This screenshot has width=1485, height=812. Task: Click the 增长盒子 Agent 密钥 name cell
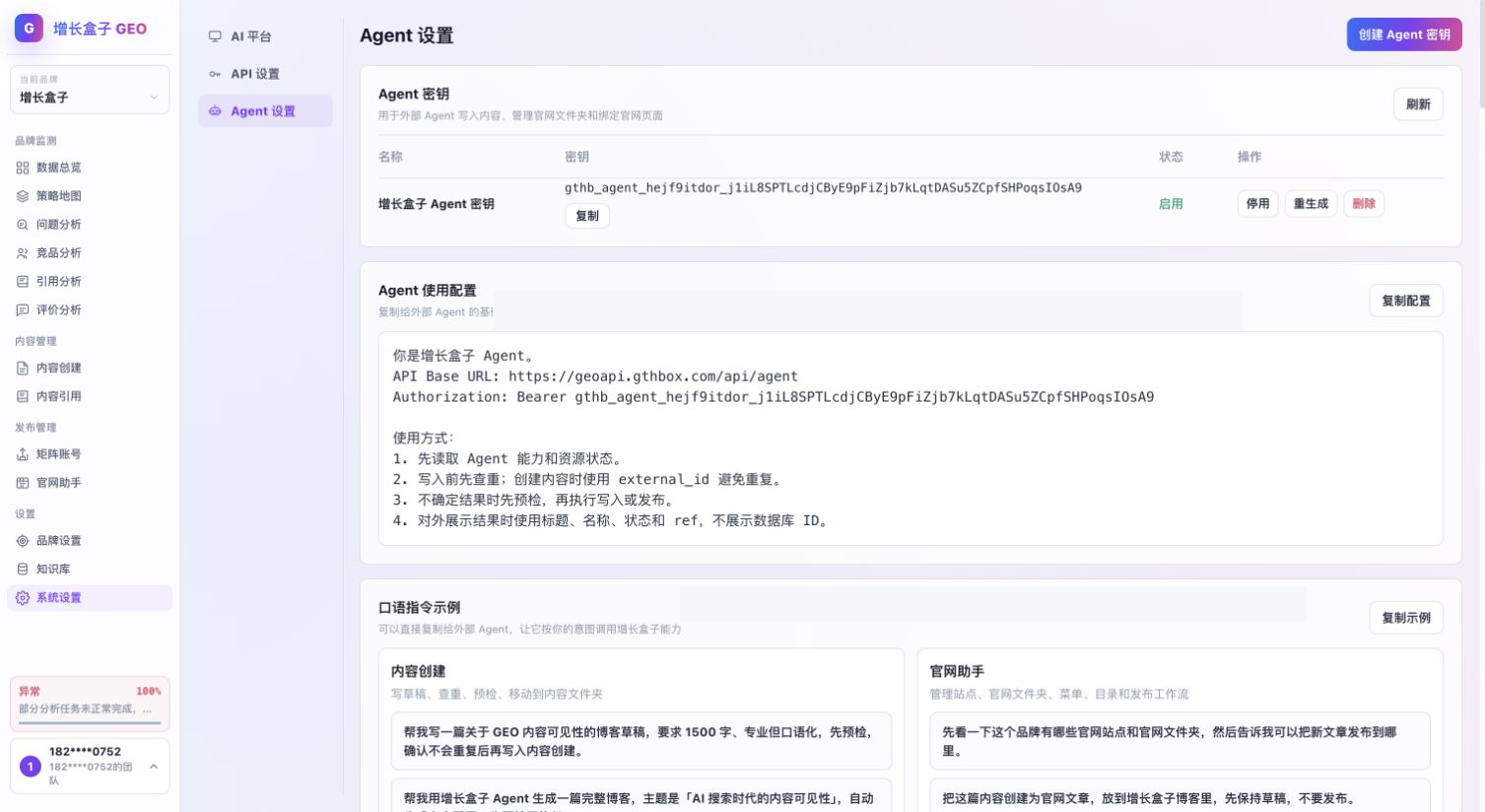[437, 204]
